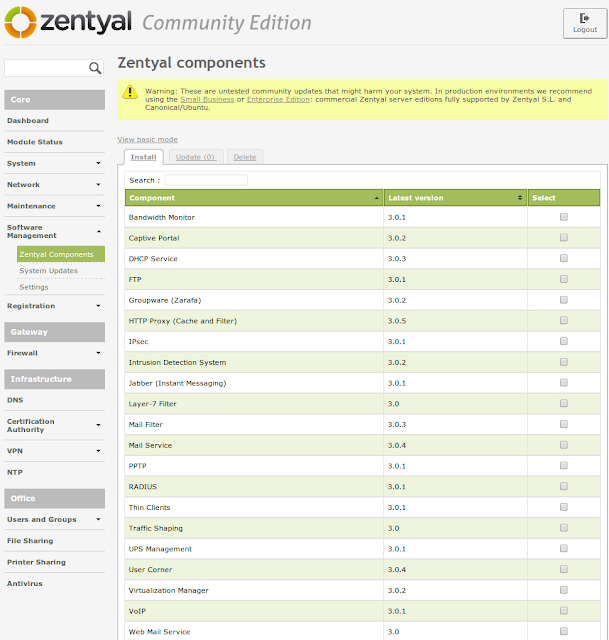Open the DNS menu item

click(15, 400)
